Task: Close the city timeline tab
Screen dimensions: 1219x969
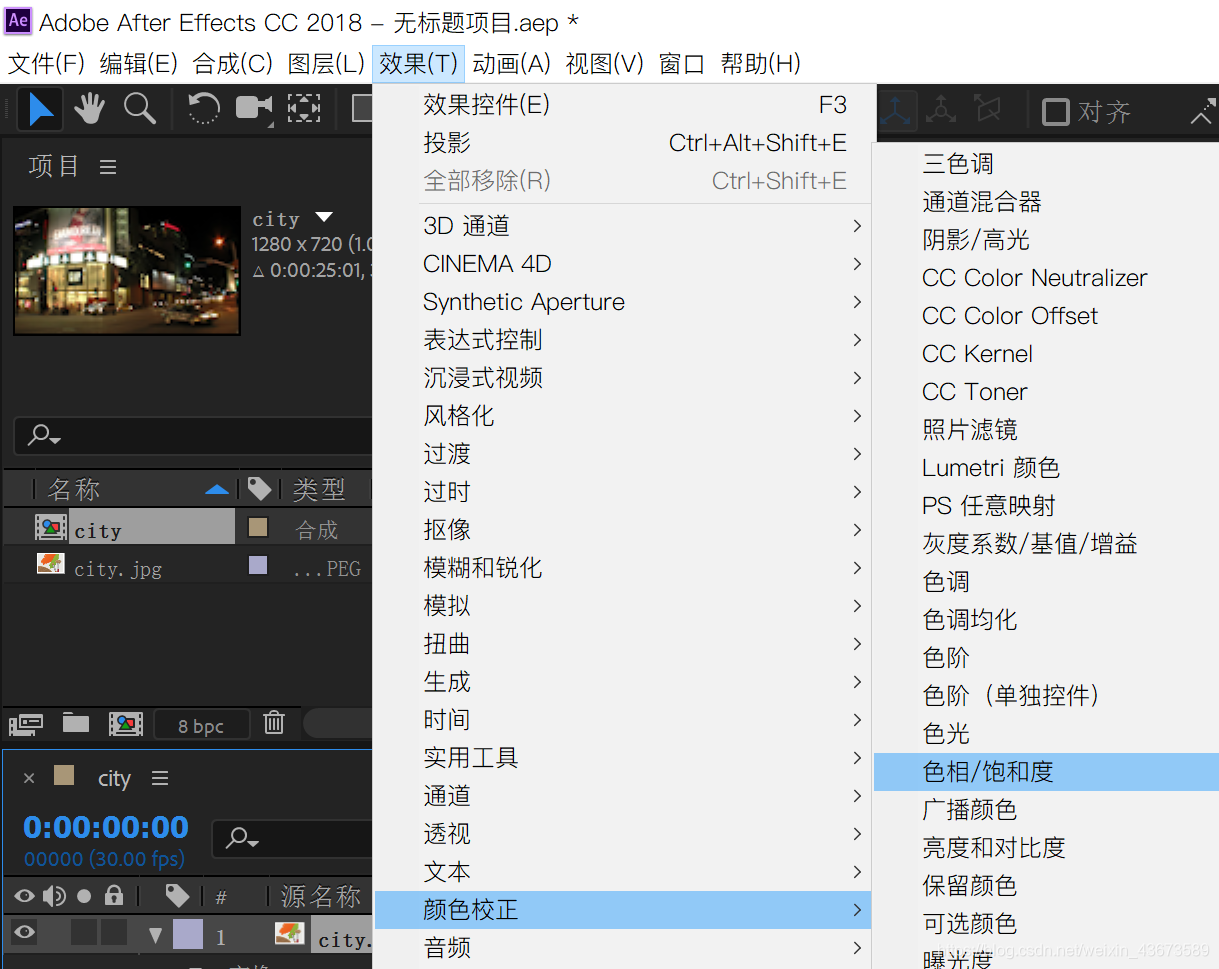Action: [29, 778]
